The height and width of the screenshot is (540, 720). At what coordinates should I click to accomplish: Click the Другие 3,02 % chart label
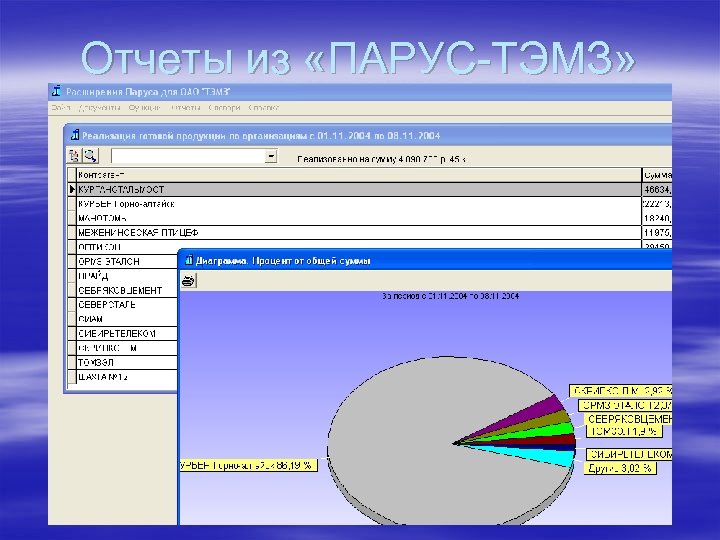click(x=620, y=468)
